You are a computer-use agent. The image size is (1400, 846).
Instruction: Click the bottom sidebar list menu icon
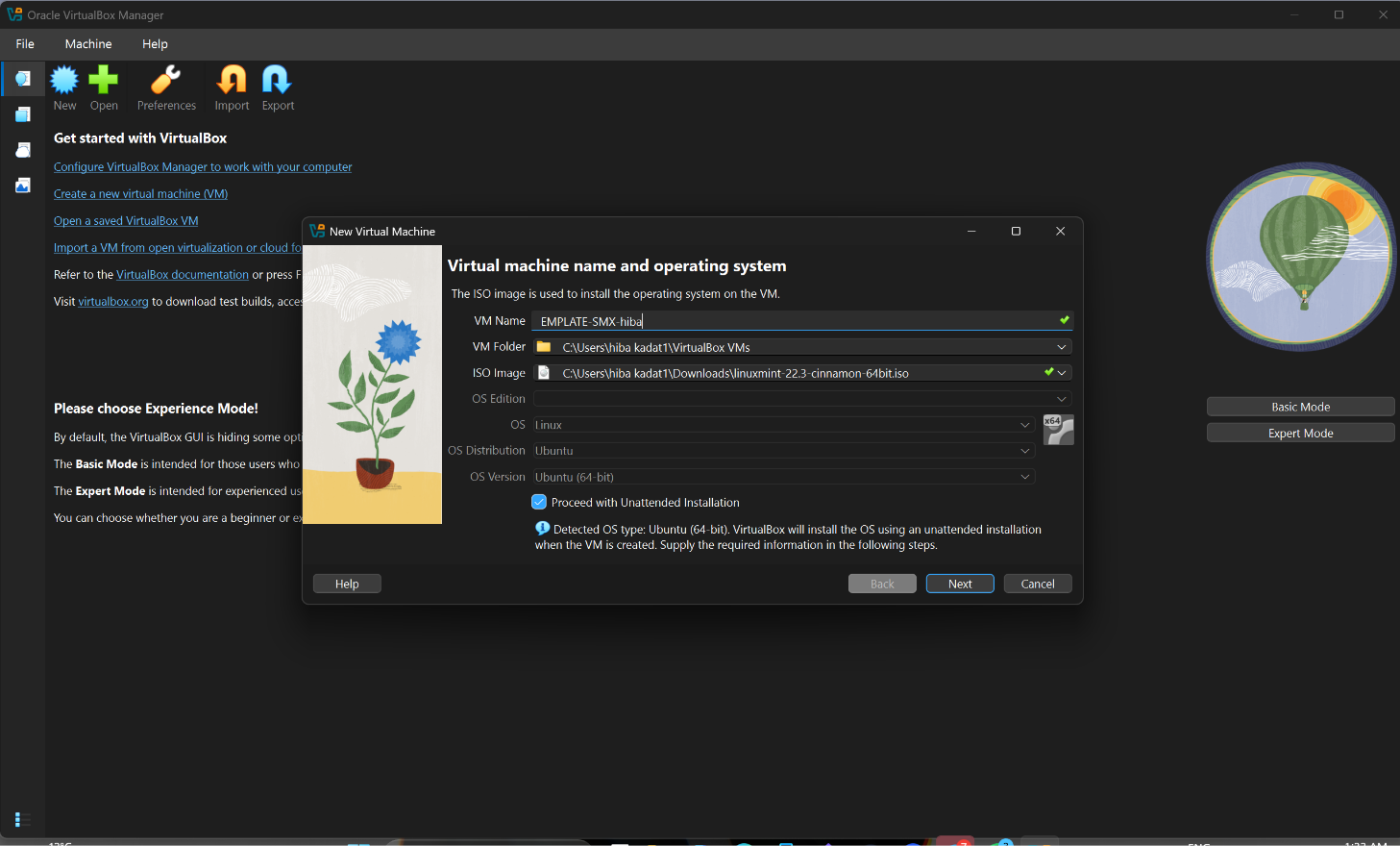(x=23, y=819)
